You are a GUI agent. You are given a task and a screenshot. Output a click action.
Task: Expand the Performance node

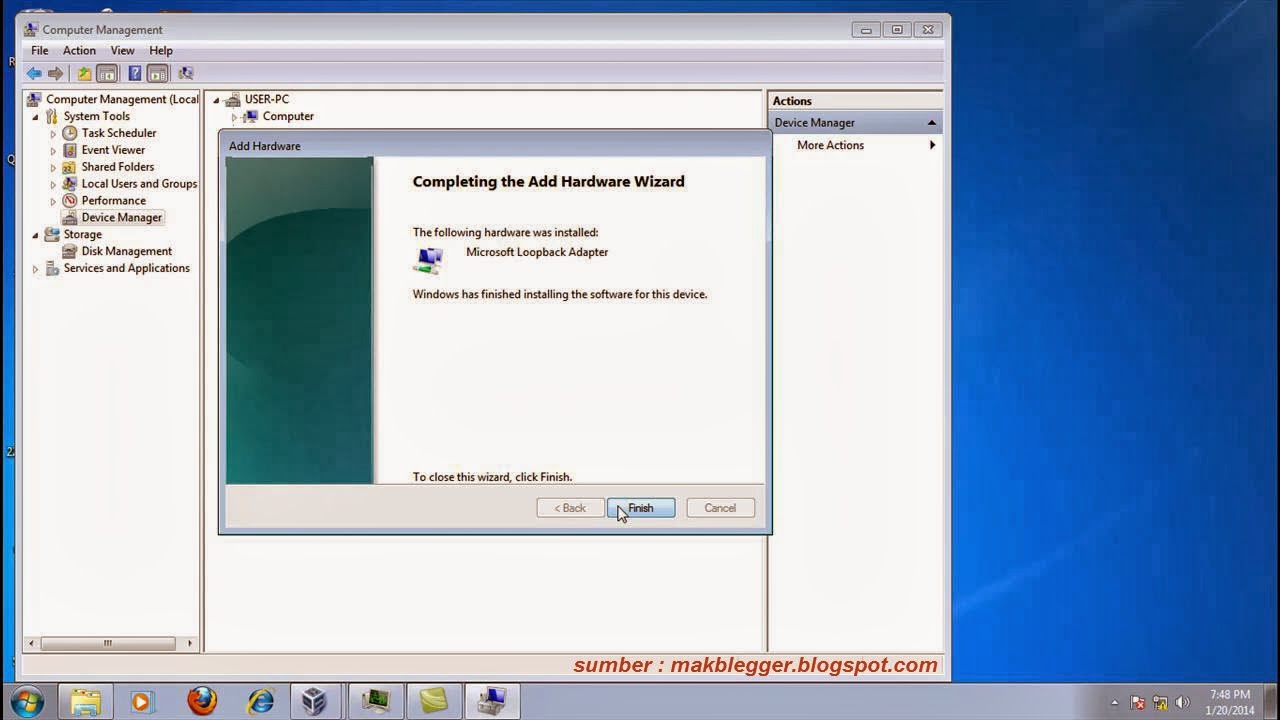coord(54,202)
